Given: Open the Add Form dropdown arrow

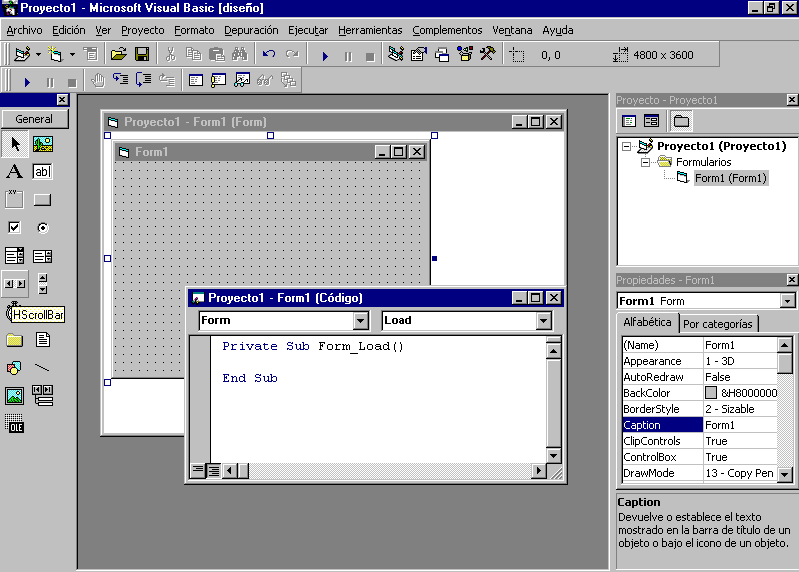Looking at the screenshot, I should point(72,54).
